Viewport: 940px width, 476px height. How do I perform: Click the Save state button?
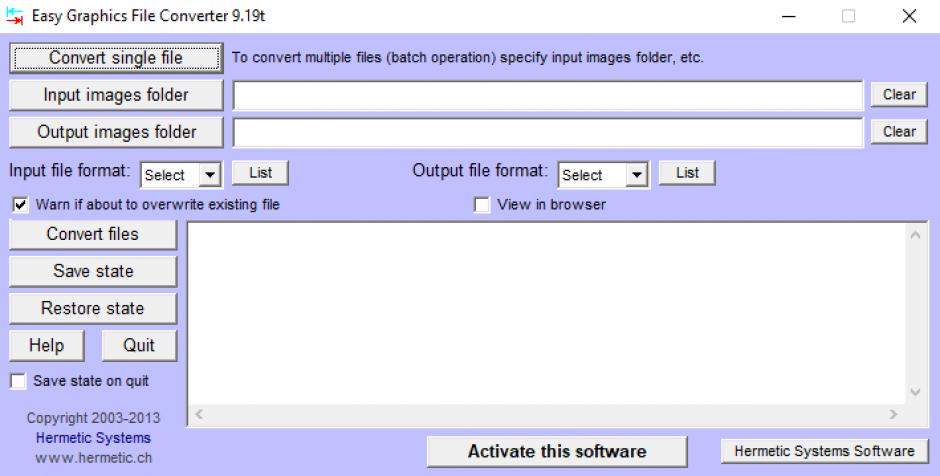[x=93, y=271]
